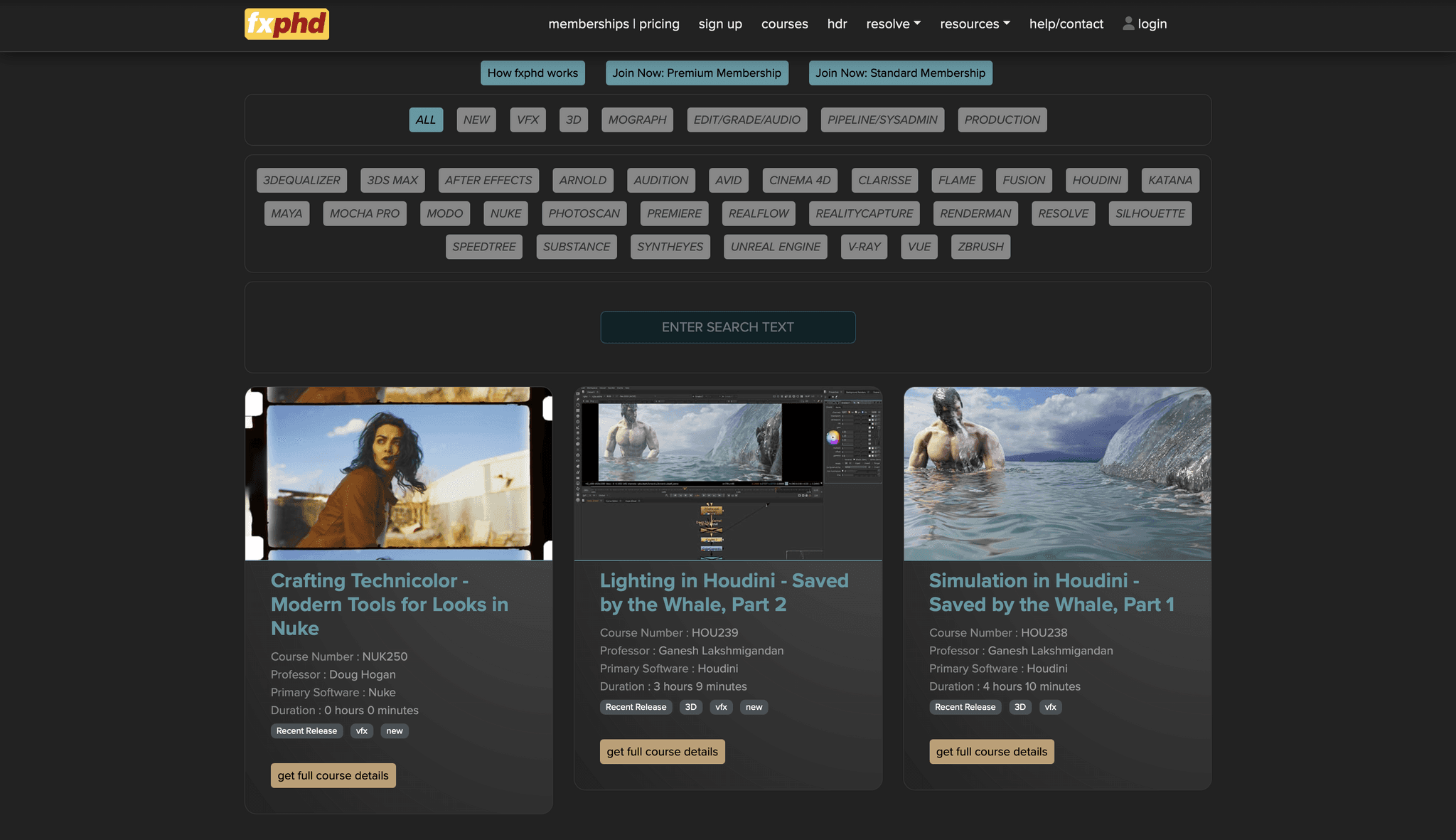This screenshot has width=1456, height=840.
Task: Filter courses by HOUDINI software
Action: point(1096,180)
